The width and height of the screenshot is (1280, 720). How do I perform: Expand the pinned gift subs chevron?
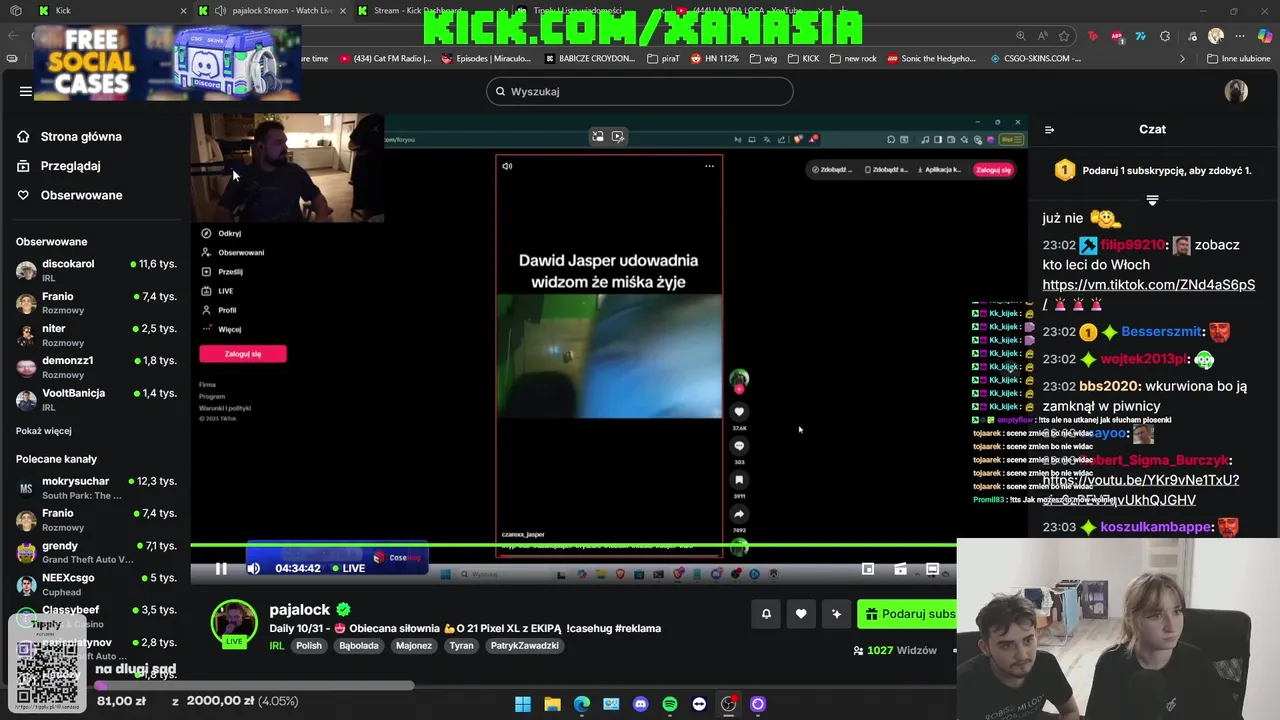(x=1152, y=200)
